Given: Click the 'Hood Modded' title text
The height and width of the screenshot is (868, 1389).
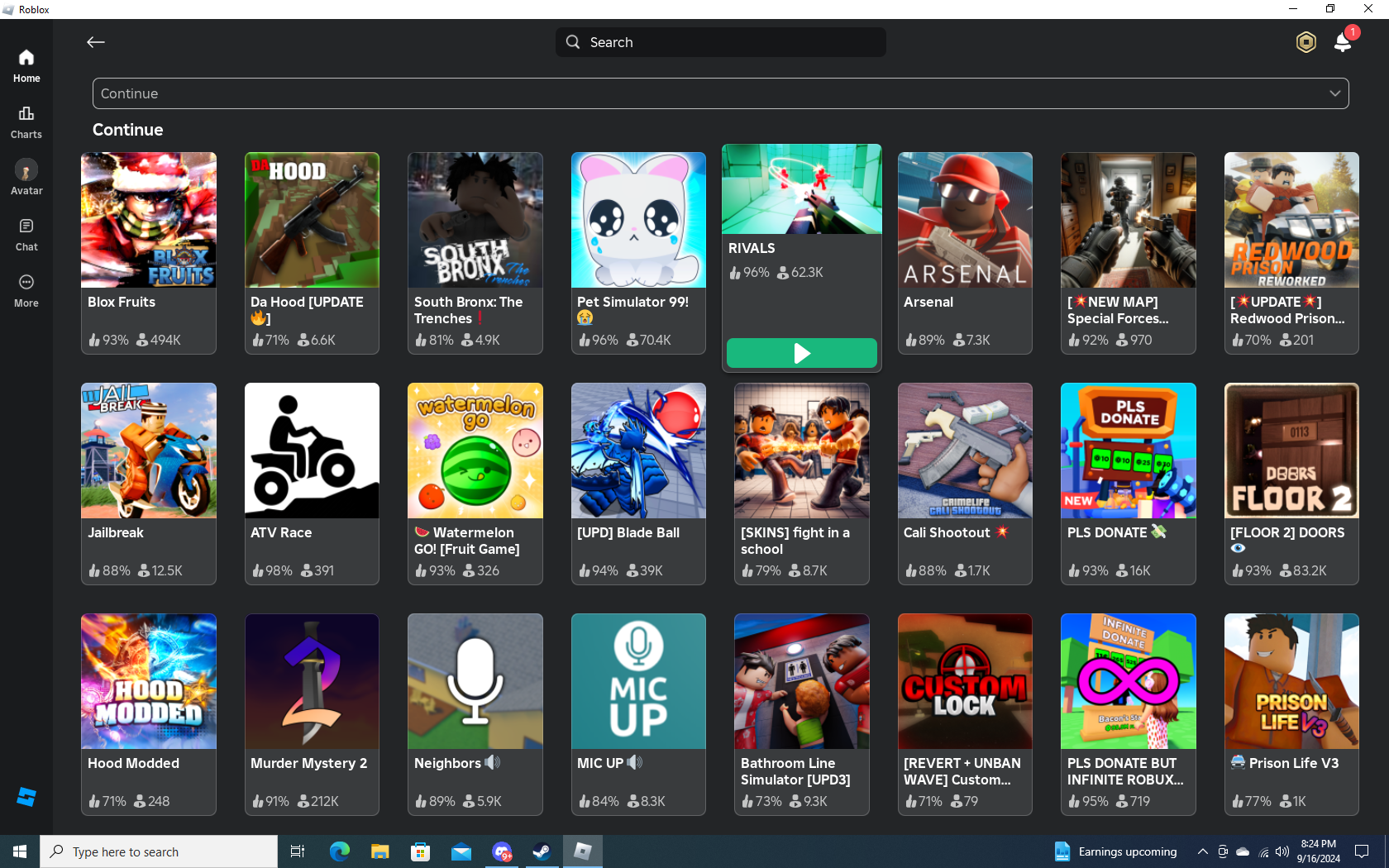Looking at the screenshot, I should pos(133,763).
